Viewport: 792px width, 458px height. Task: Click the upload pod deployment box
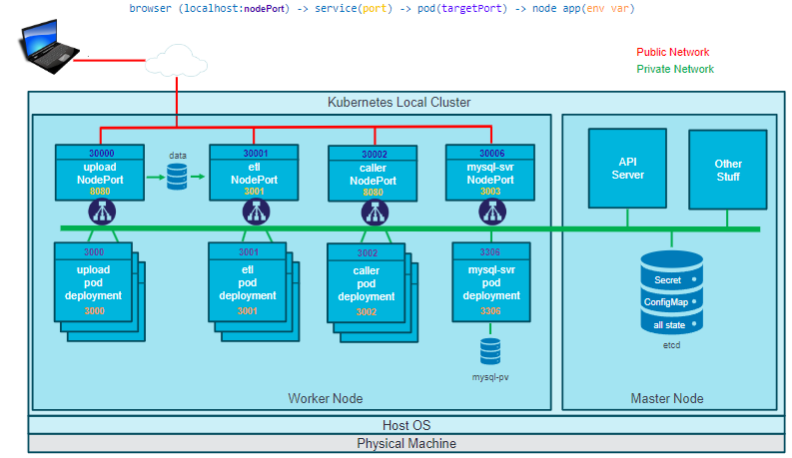pos(93,282)
